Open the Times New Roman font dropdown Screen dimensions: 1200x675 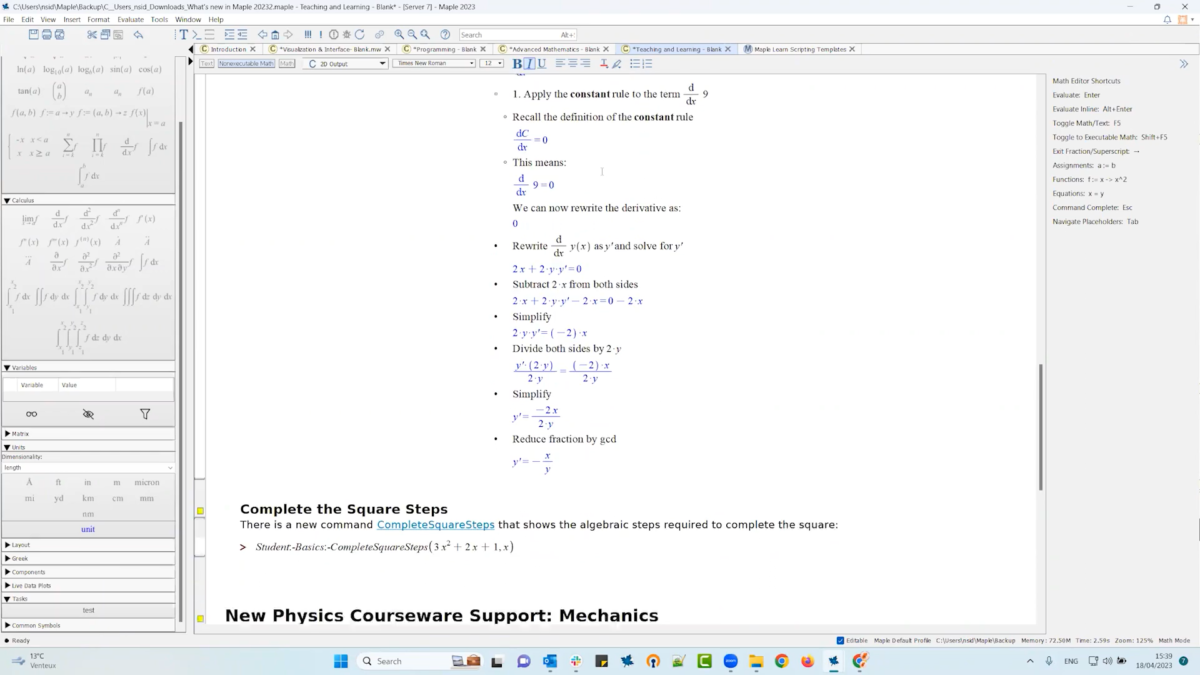pos(433,63)
